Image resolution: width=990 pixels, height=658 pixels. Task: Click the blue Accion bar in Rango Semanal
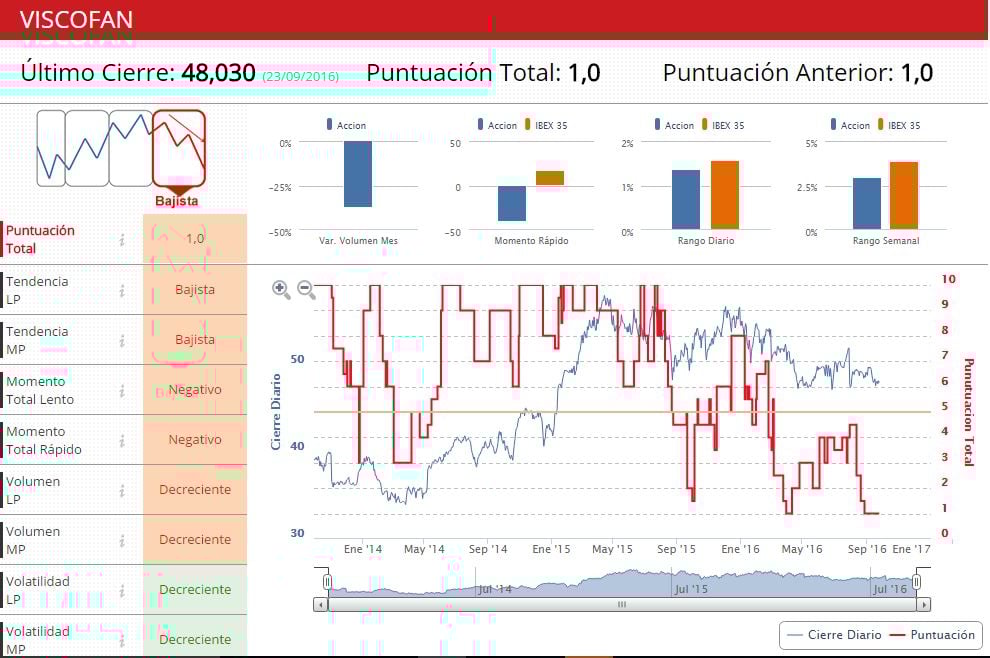pos(866,203)
